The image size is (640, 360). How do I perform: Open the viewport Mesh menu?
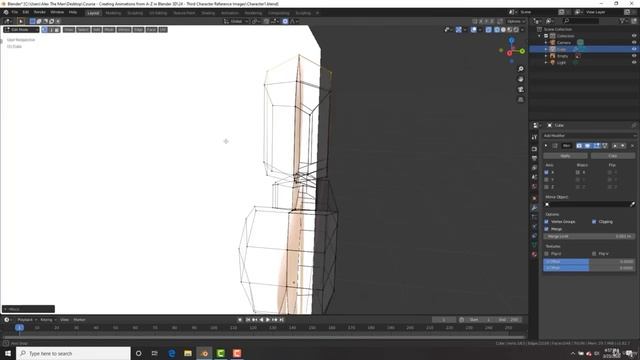tap(109, 30)
